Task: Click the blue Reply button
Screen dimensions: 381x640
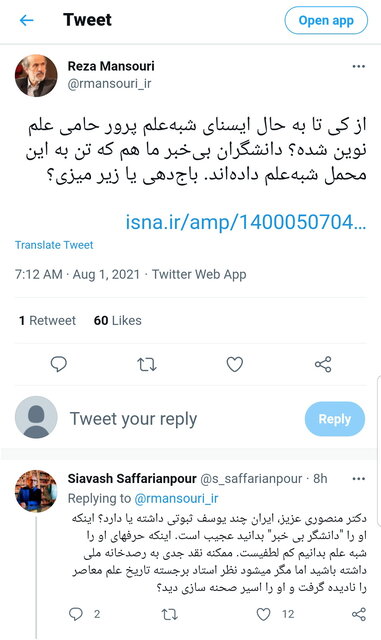Action: click(x=334, y=419)
